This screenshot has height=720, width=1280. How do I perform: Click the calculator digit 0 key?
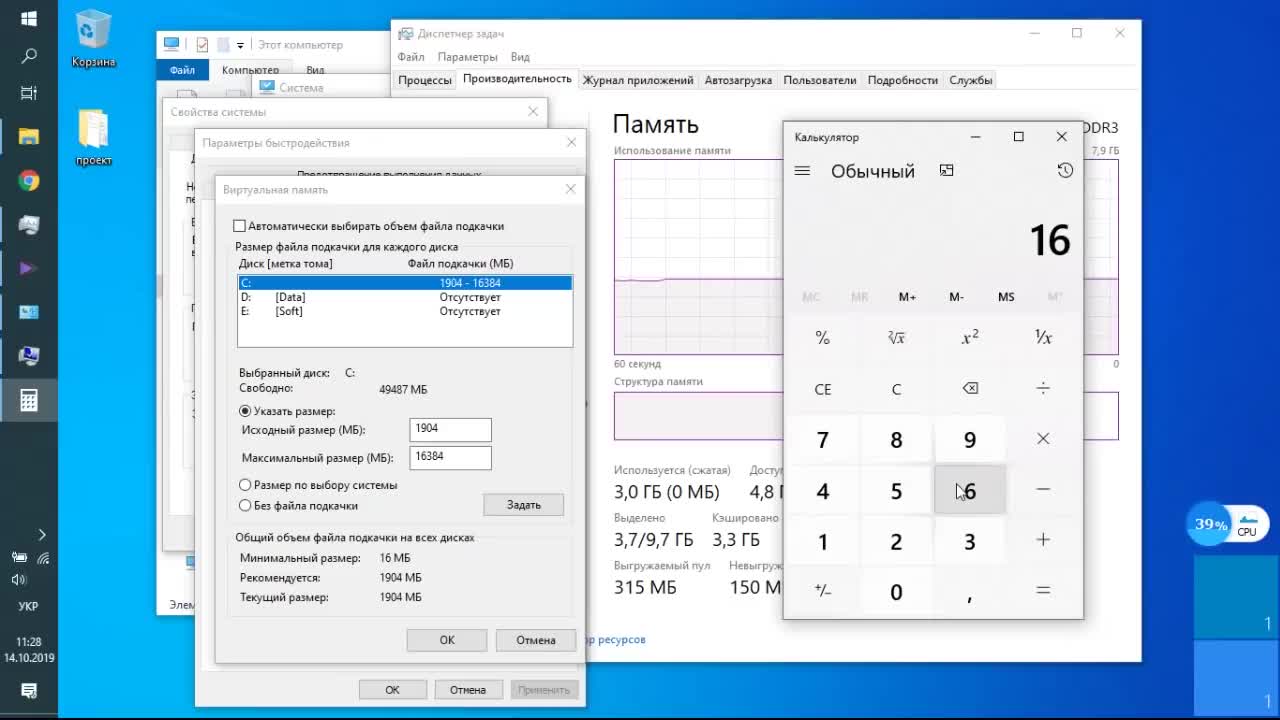point(896,591)
